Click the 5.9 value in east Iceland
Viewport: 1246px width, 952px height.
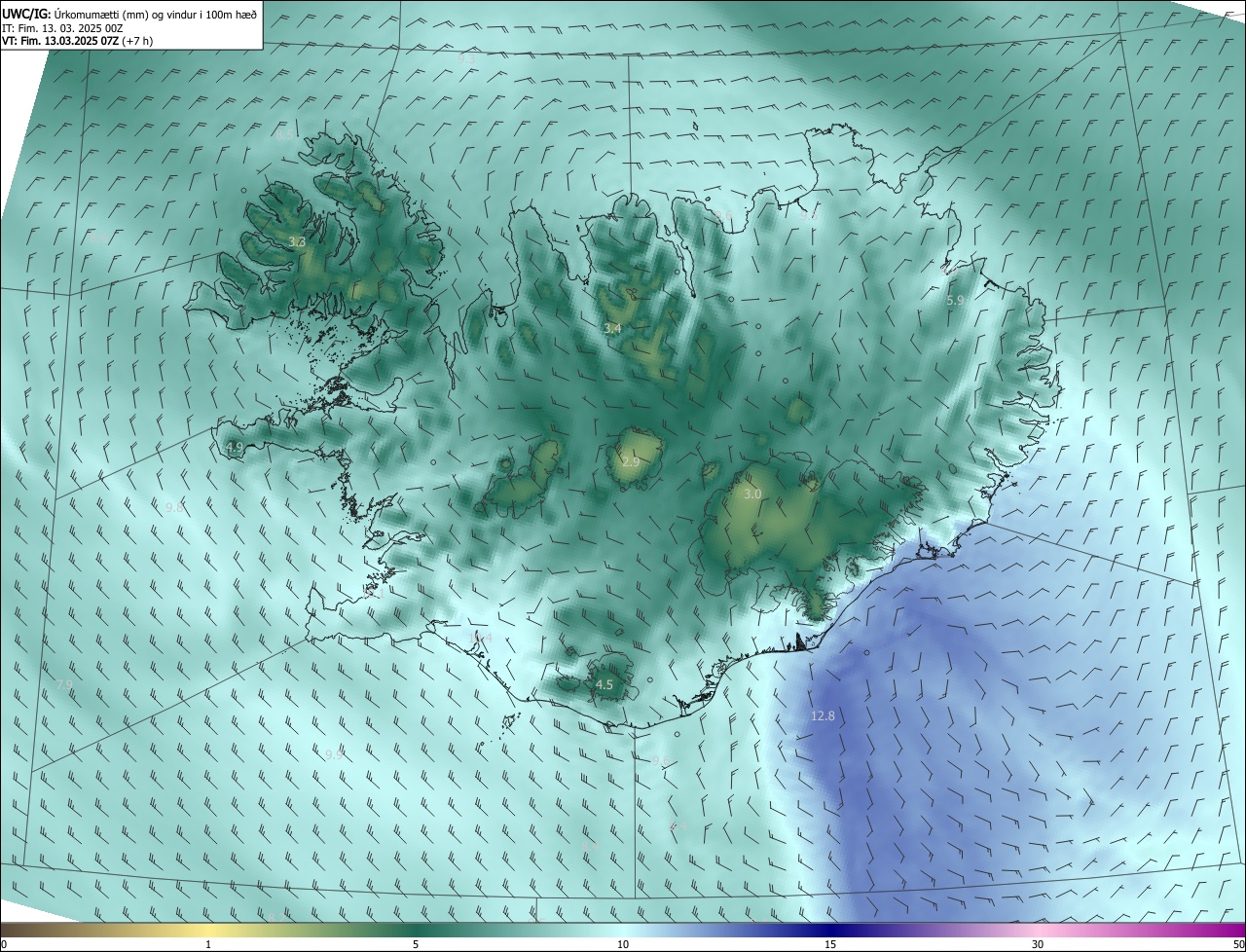point(955,301)
